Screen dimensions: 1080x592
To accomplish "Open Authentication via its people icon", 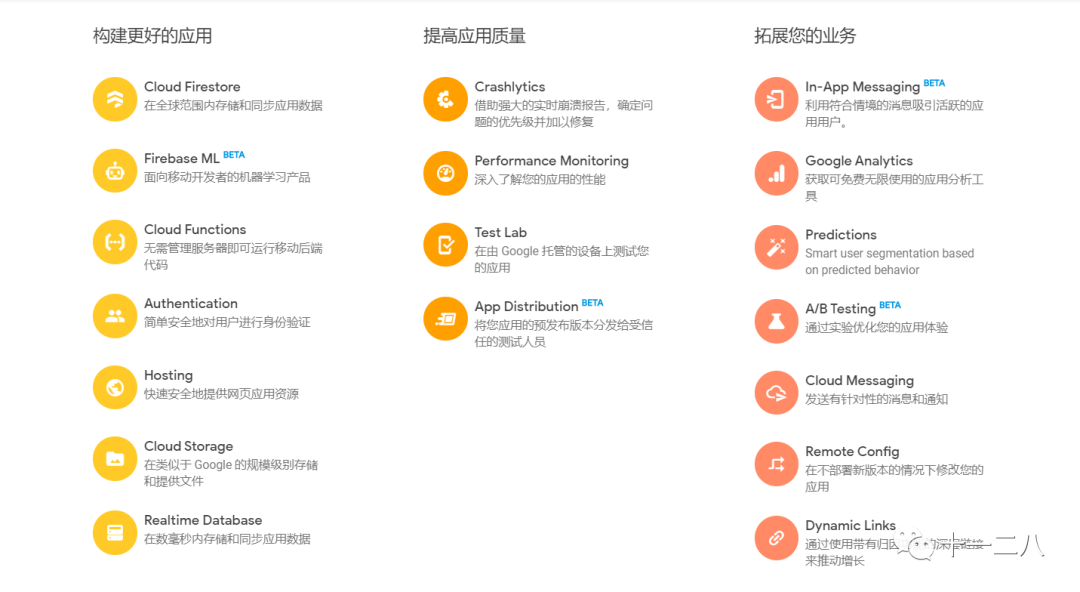I will tap(115, 315).
